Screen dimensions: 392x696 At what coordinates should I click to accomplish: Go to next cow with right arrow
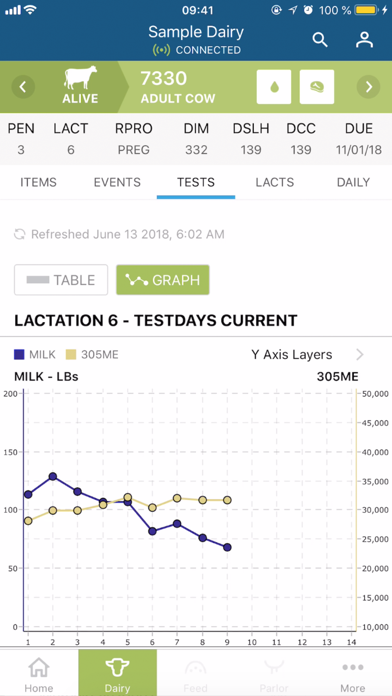point(368,87)
